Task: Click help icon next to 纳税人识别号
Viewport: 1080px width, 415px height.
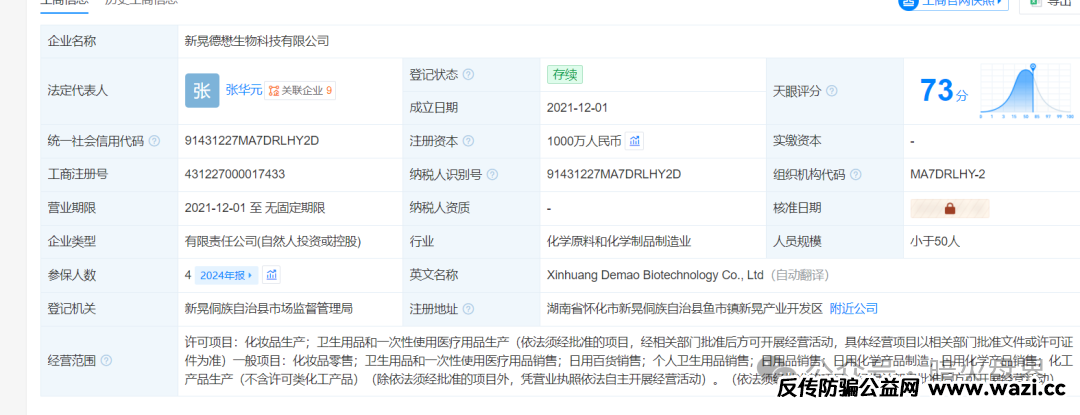Action: 491,174
